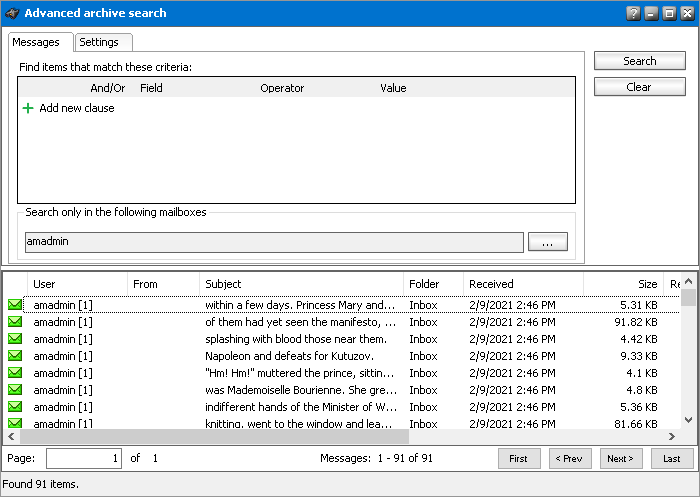Click envelope icon of 'splashing with blood' message
Viewport: 700px width, 497px height.
(x=15, y=339)
